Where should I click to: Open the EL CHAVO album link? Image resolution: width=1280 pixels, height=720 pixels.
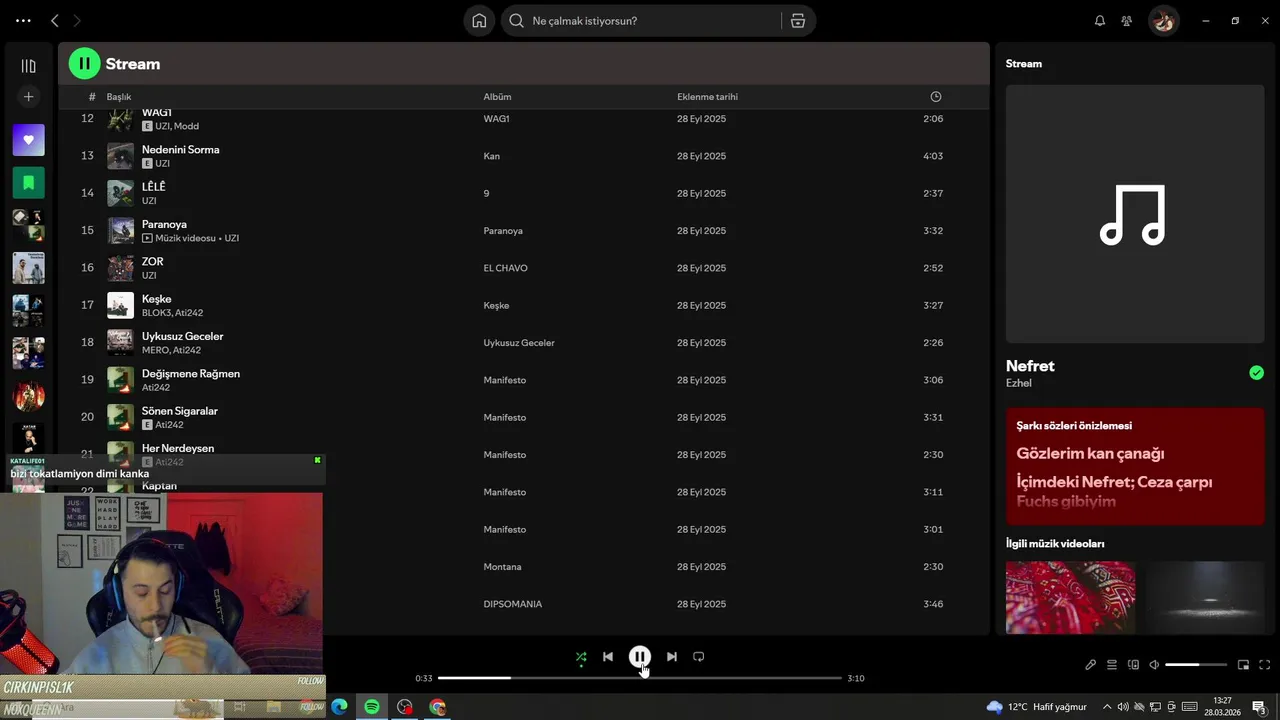[x=505, y=268]
